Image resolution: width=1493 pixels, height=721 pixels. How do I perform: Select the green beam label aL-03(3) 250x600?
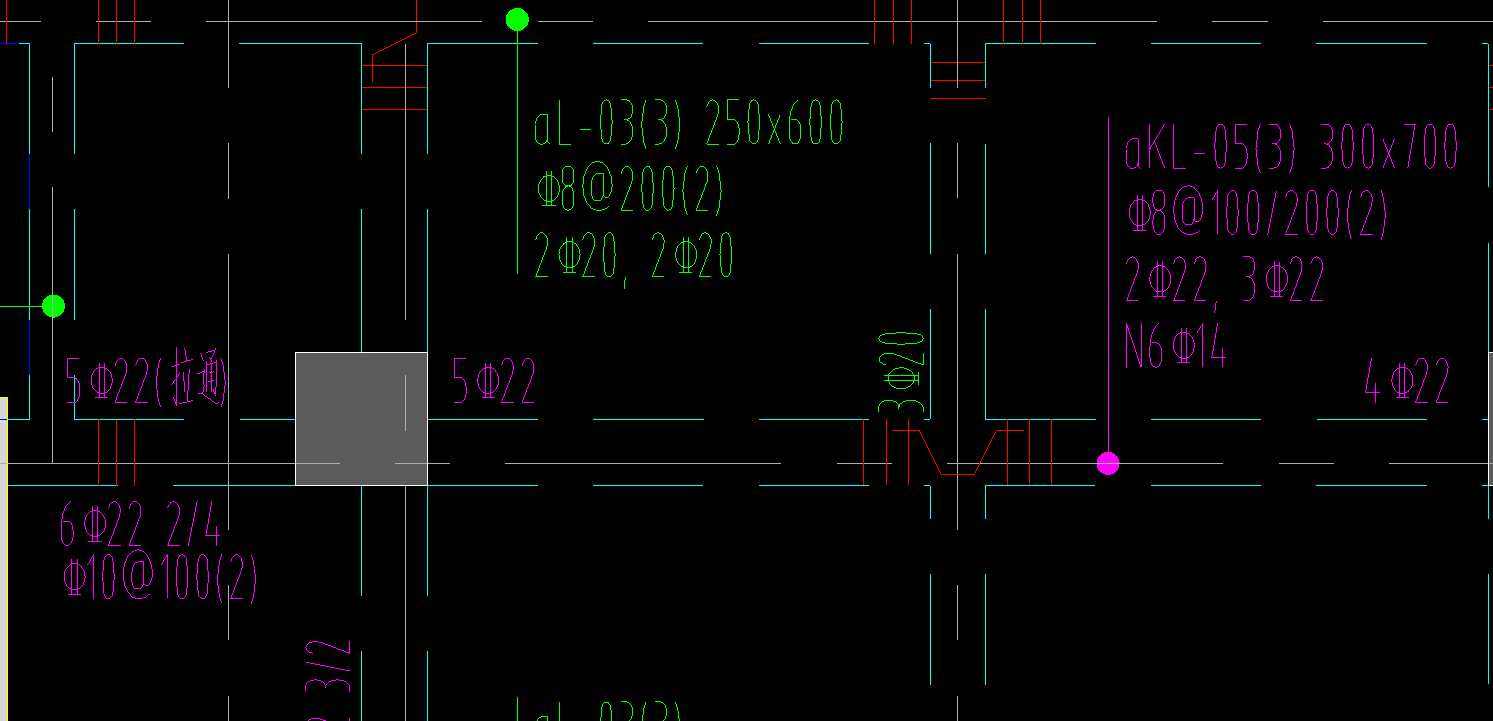689,123
